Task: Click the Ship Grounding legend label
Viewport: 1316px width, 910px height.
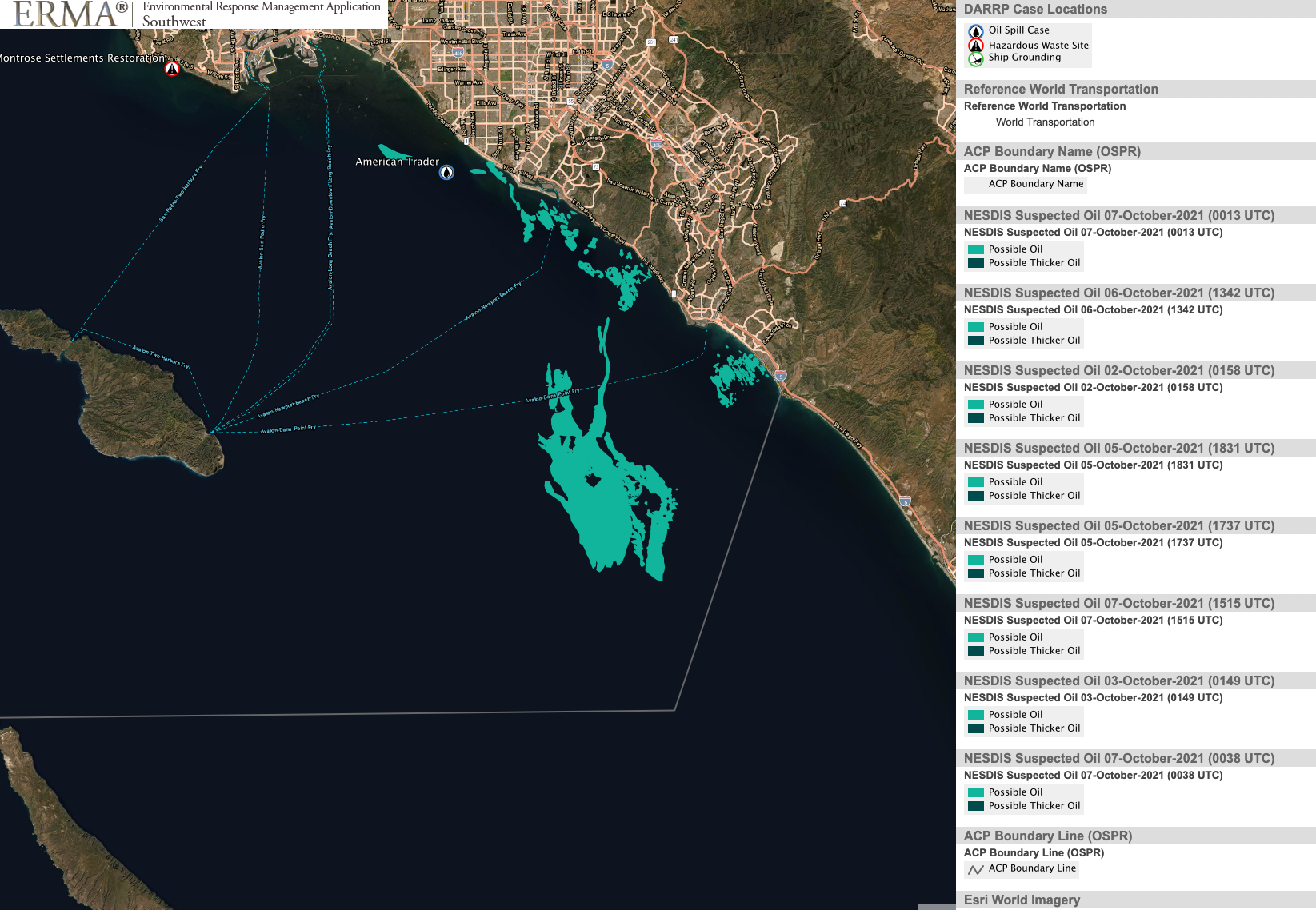Action: (x=1024, y=58)
